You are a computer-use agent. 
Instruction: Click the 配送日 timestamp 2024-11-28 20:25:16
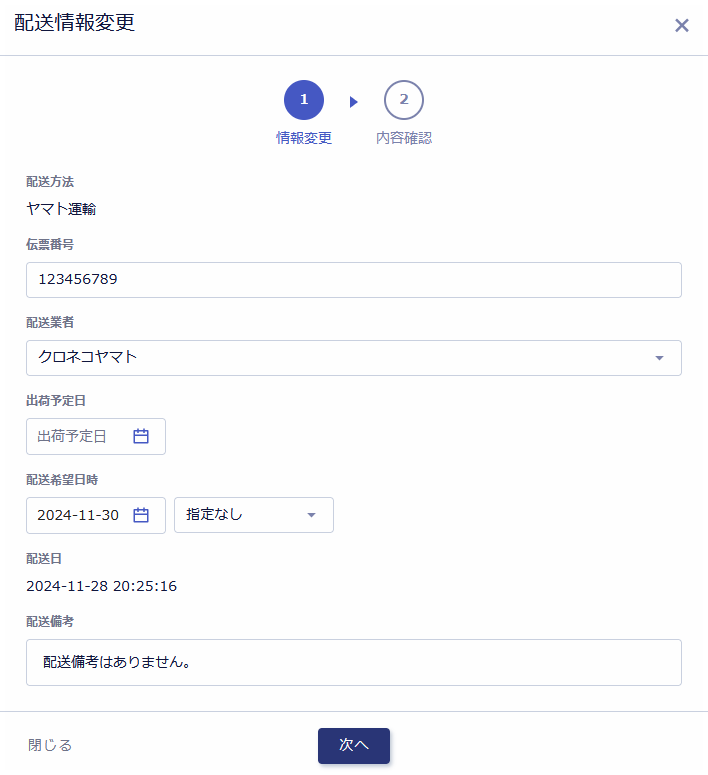101,586
